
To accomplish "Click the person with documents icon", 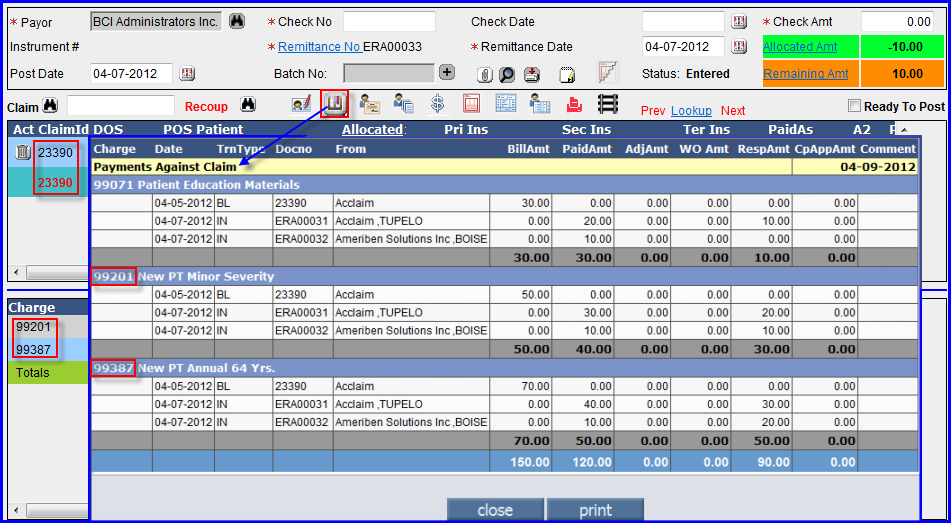I will (x=403, y=104).
